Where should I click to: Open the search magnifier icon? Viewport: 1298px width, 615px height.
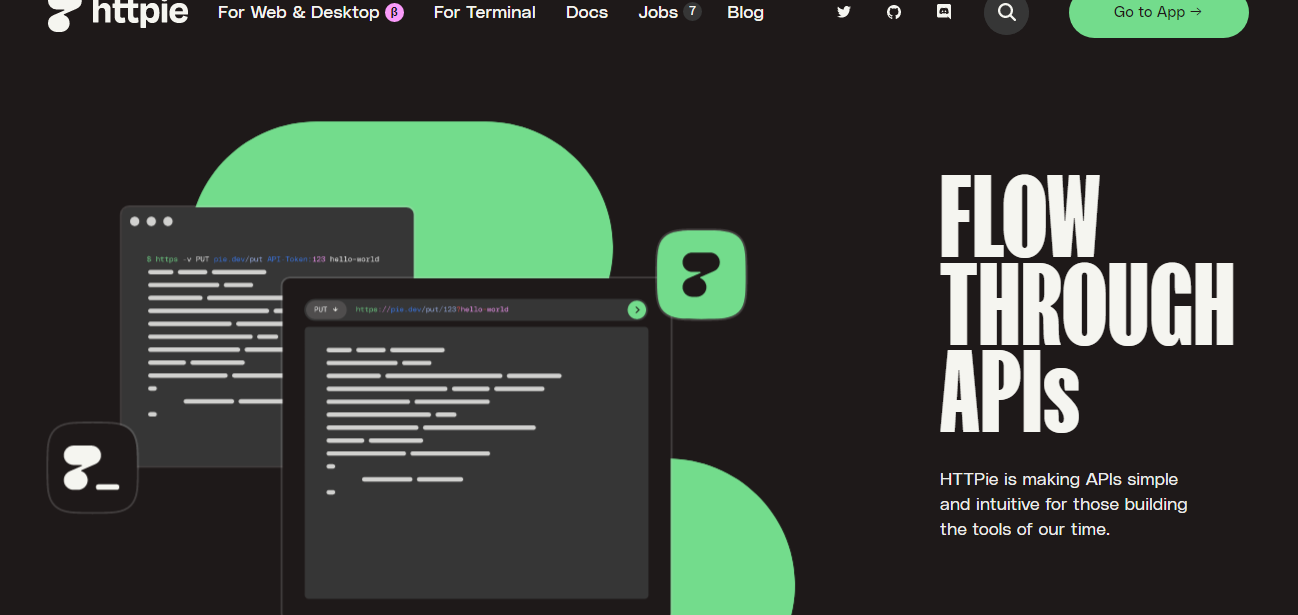click(1006, 15)
